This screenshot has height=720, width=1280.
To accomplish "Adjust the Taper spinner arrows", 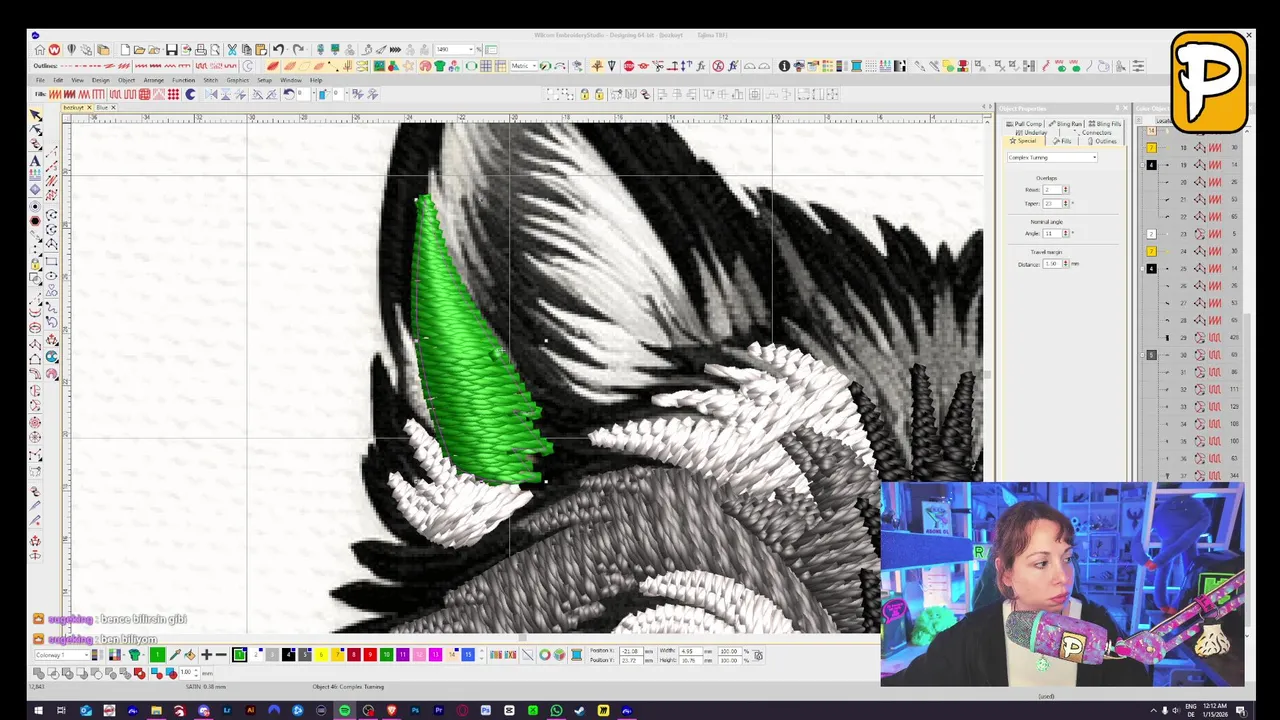I will coord(1065,204).
